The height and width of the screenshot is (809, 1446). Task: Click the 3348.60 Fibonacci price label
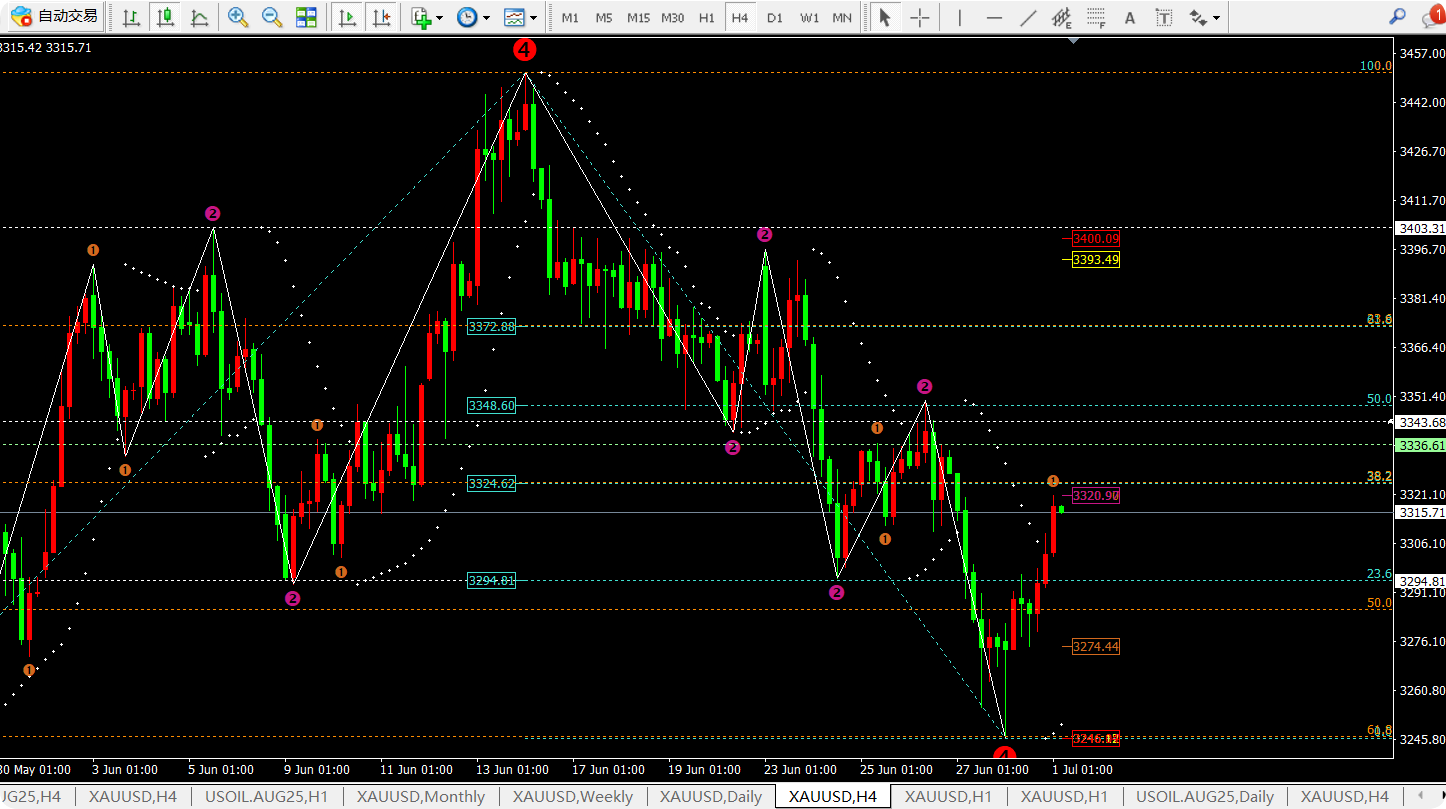[491, 406]
